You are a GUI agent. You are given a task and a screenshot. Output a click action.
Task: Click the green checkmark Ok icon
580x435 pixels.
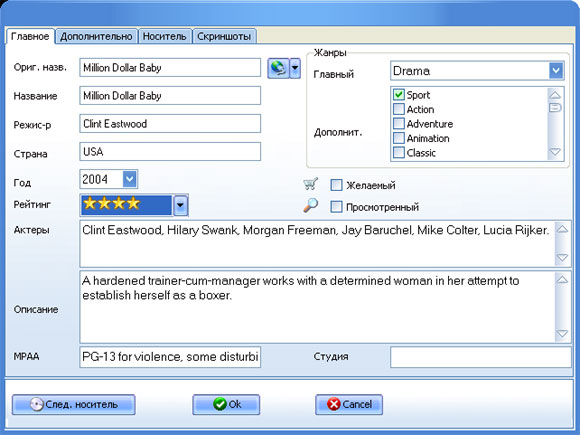point(220,404)
